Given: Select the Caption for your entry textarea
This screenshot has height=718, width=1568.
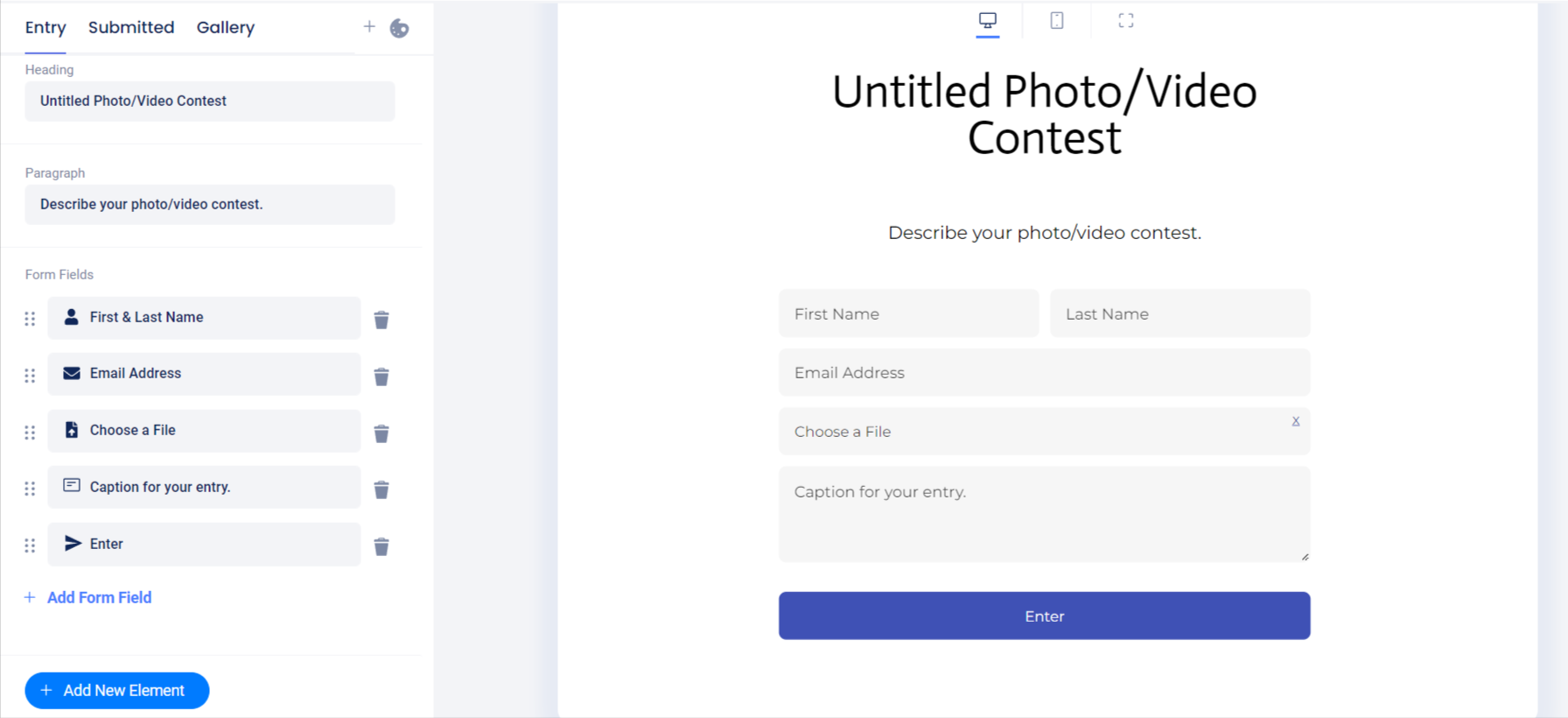Looking at the screenshot, I should coord(1044,514).
